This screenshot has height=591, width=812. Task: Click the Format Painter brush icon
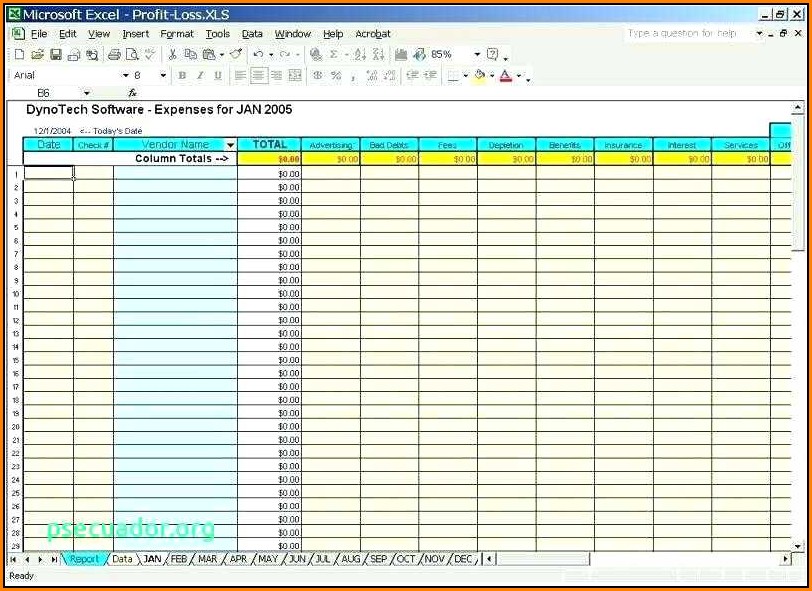pyautogui.click(x=236, y=55)
